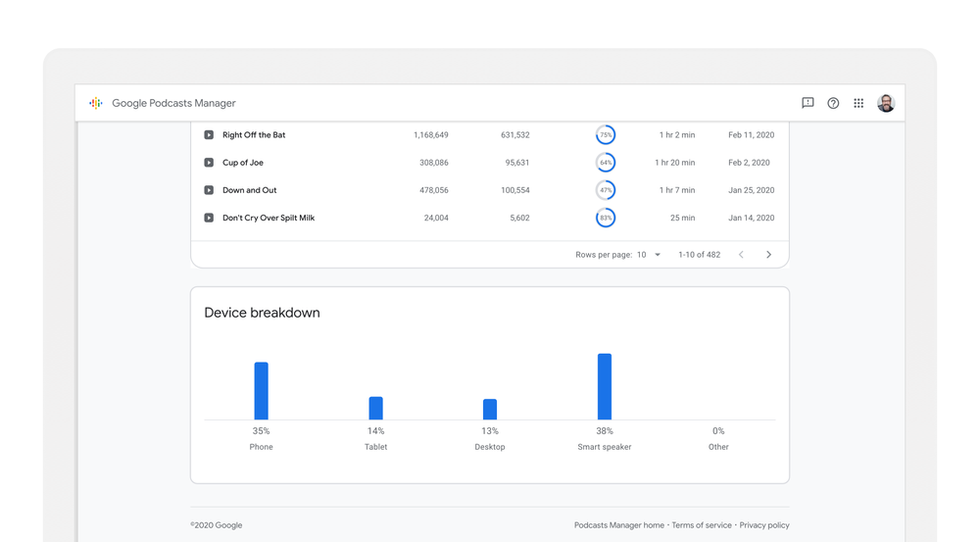This screenshot has height=542, width=980.
Task: Open the Privacy policy link
Action: point(764,525)
